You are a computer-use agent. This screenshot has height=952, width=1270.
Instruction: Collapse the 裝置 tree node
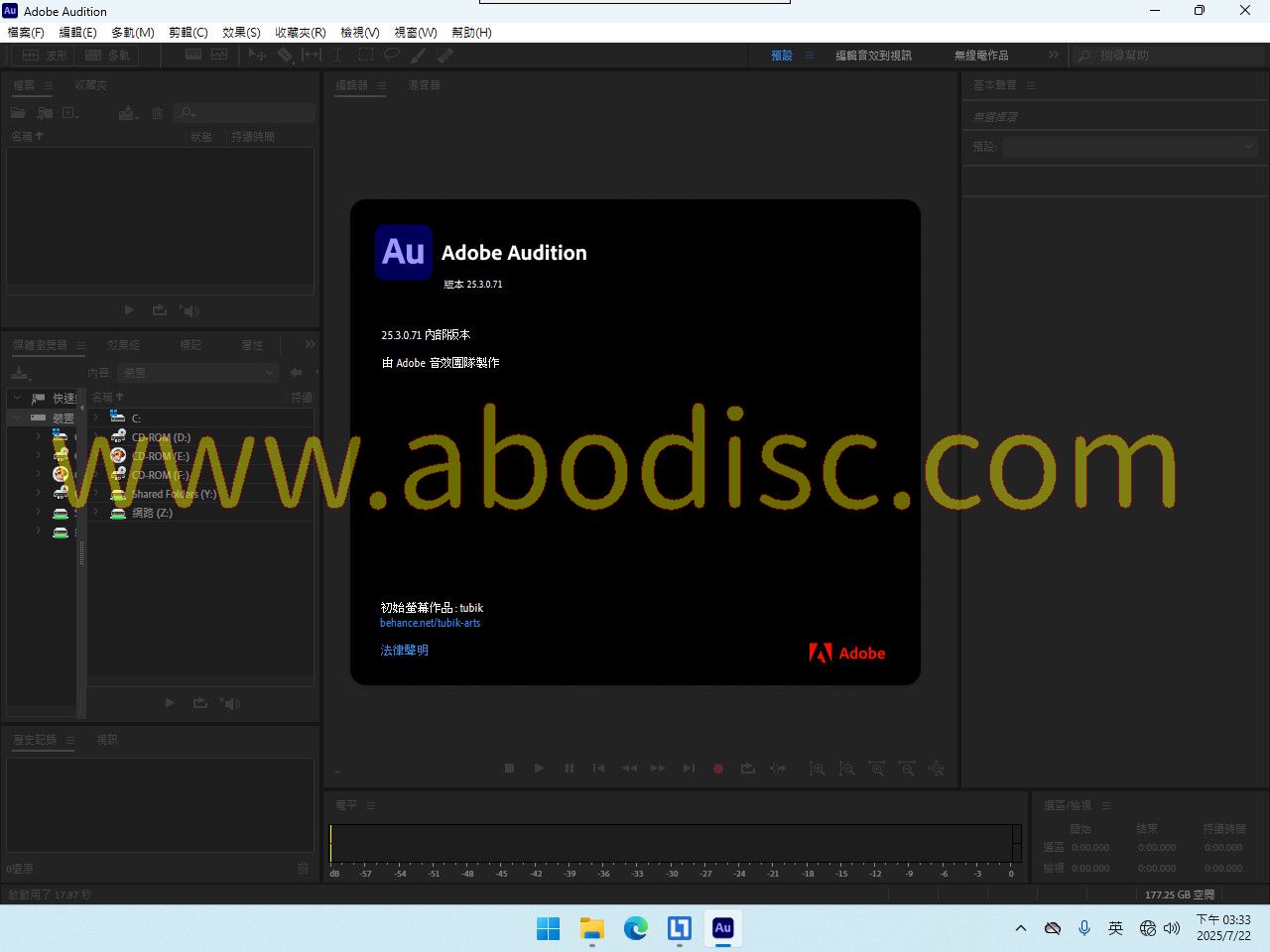pyautogui.click(x=17, y=417)
